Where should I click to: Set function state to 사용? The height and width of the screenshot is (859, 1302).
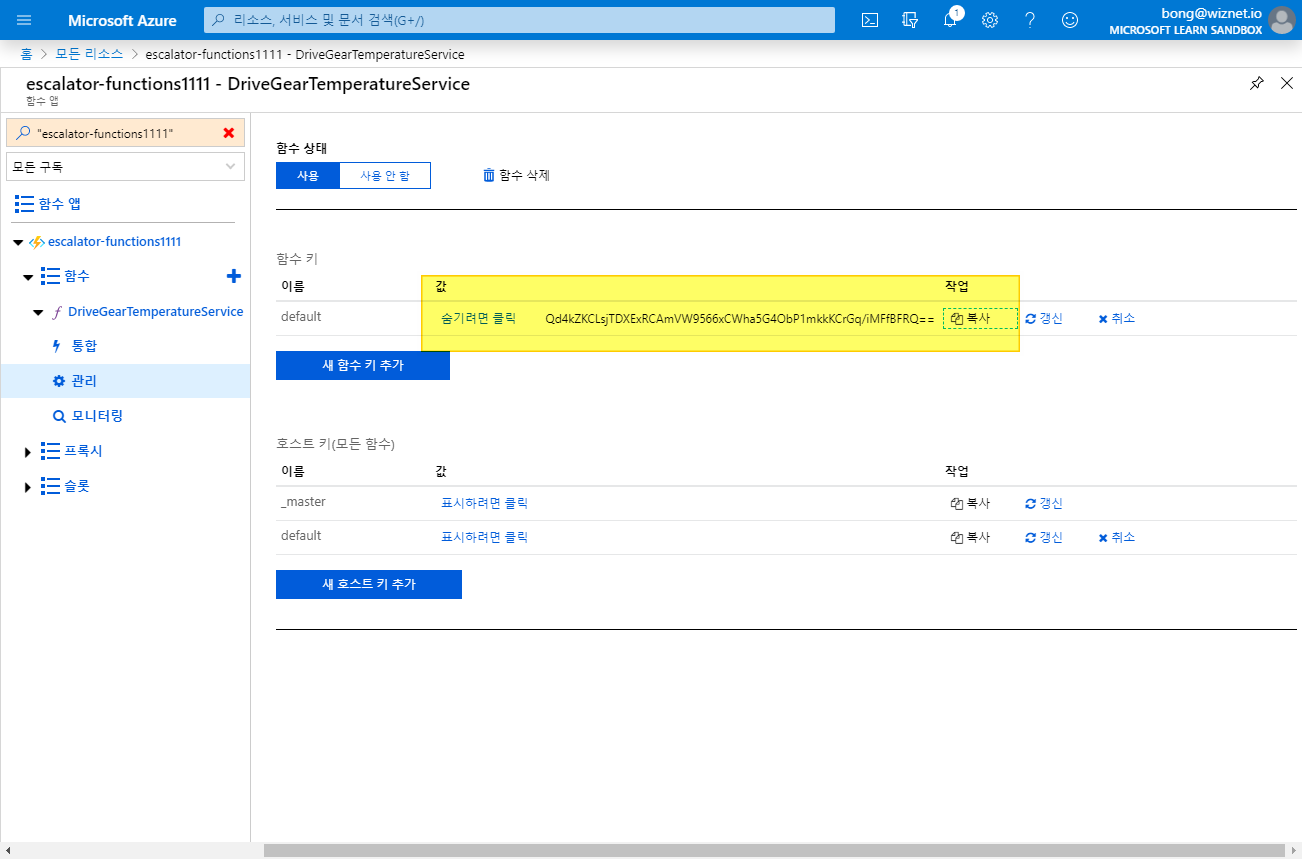(x=308, y=175)
